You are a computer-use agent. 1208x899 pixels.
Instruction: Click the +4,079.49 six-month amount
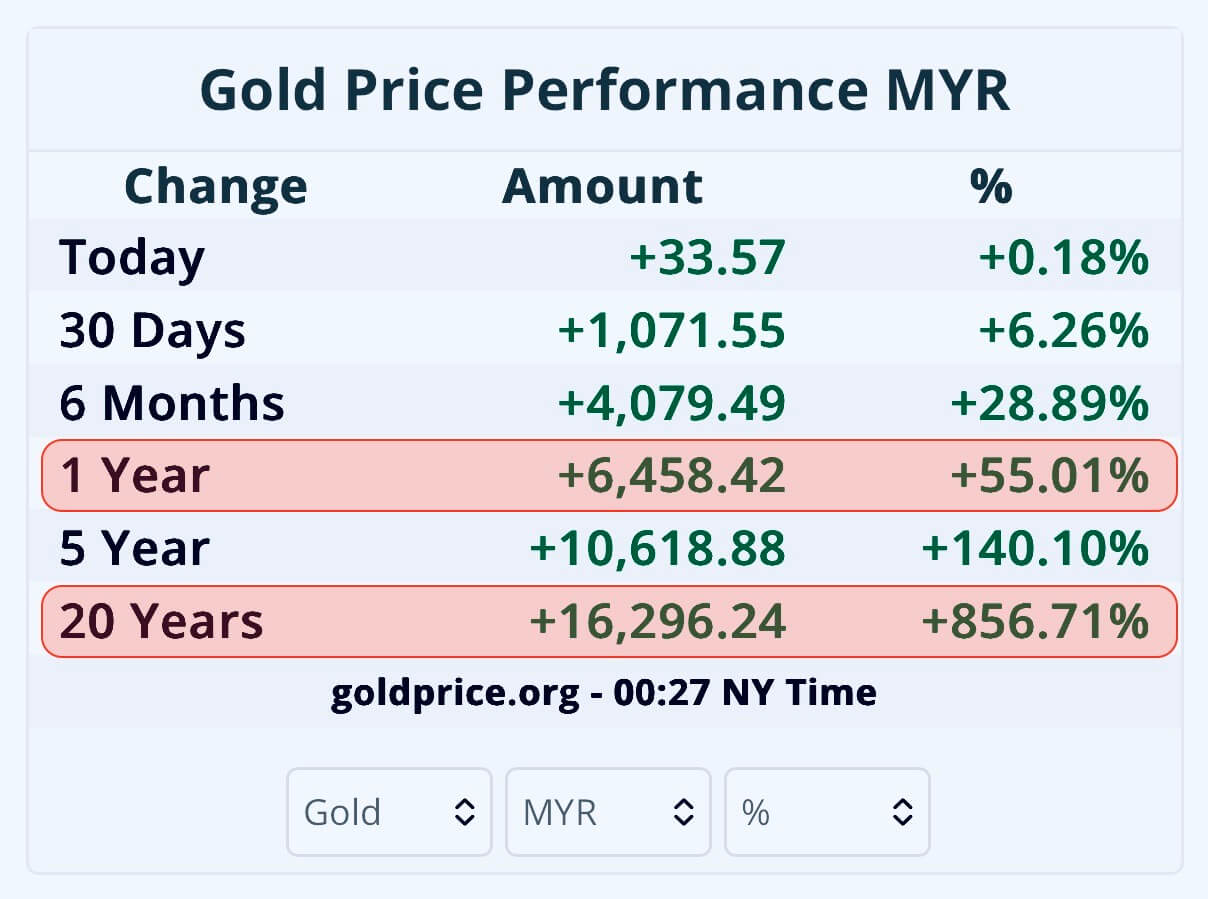coord(672,403)
